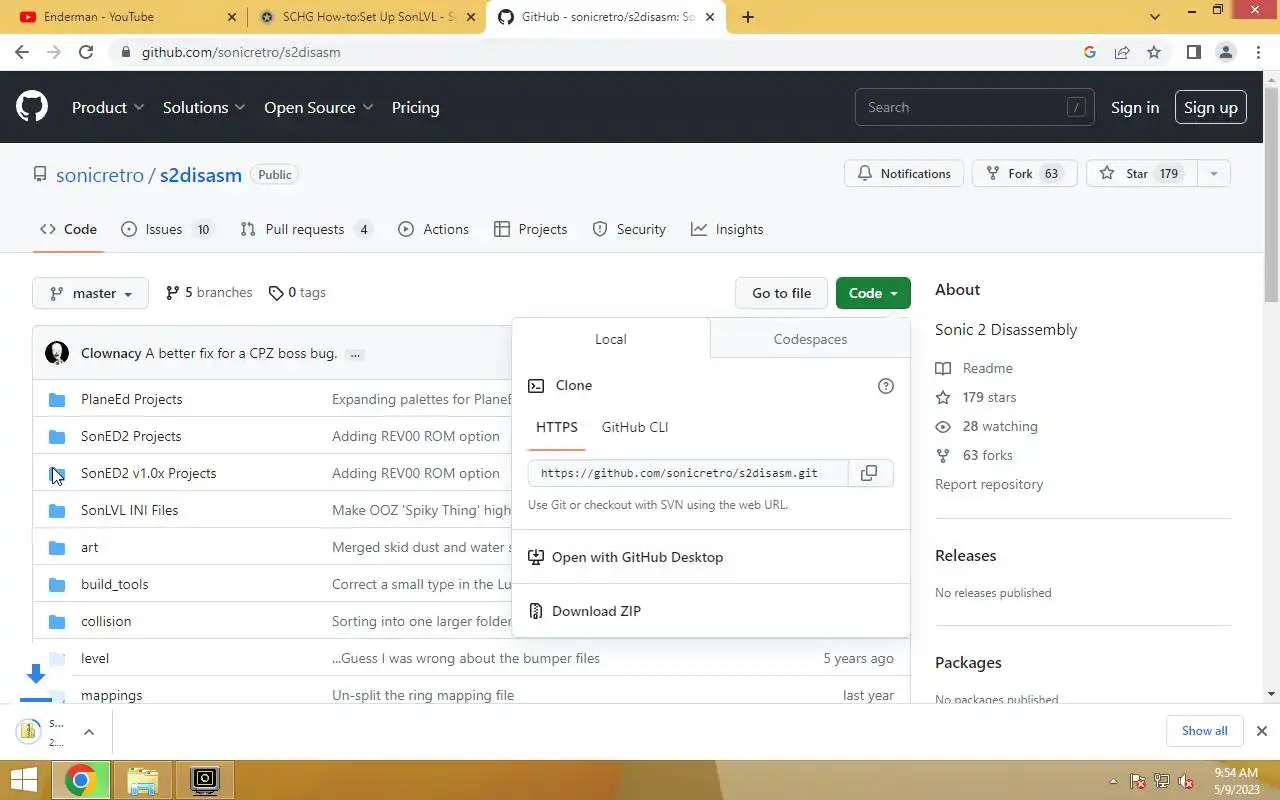Open the 5 branches link
Image resolution: width=1280 pixels, height=800 pixels.
(209, 293)
